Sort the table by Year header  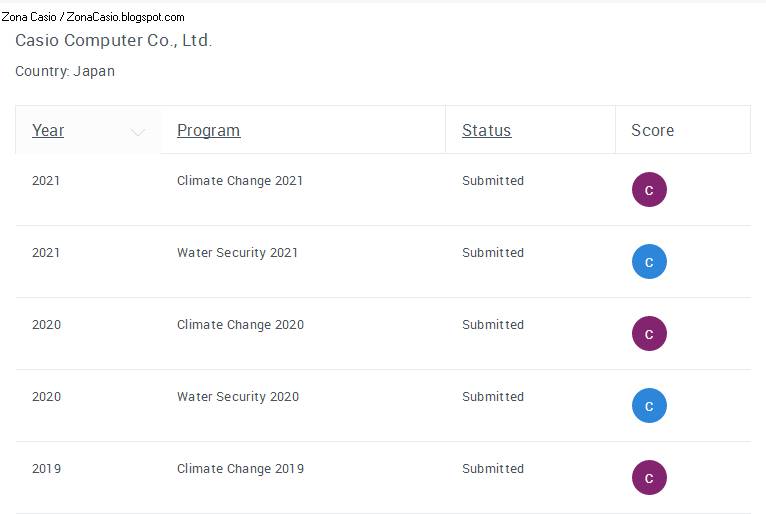point(48,130)
